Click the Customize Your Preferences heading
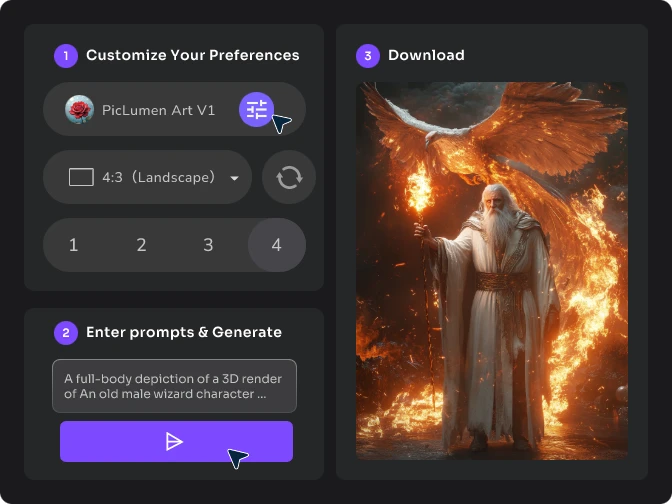Screen dimensions: 672x504 pyautogui.click(x=192, y=56)
